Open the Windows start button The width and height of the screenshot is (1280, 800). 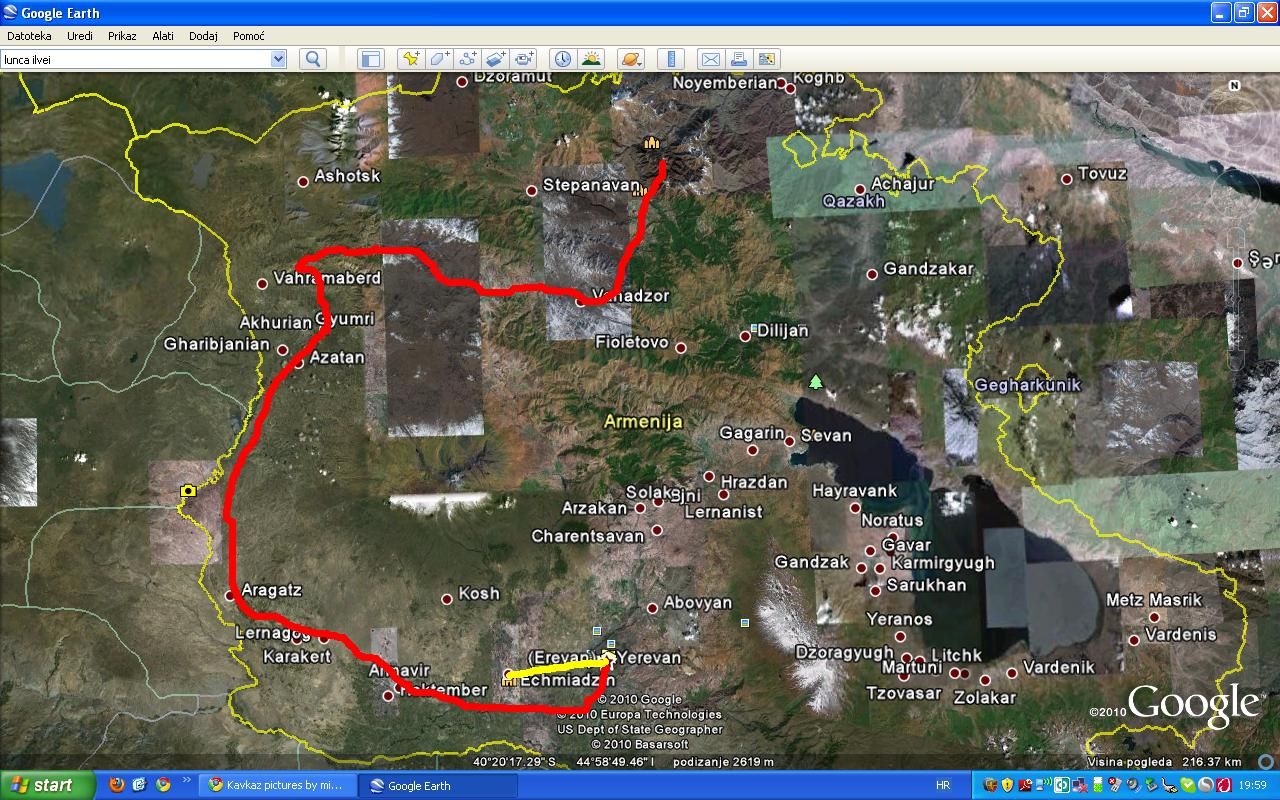click(x=48, y=785)
